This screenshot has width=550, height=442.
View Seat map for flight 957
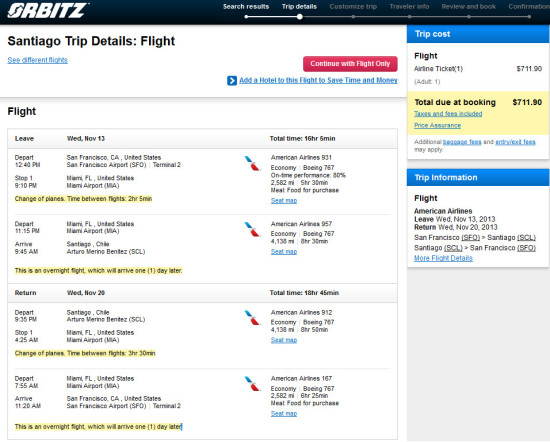click(x=284, y=252)
